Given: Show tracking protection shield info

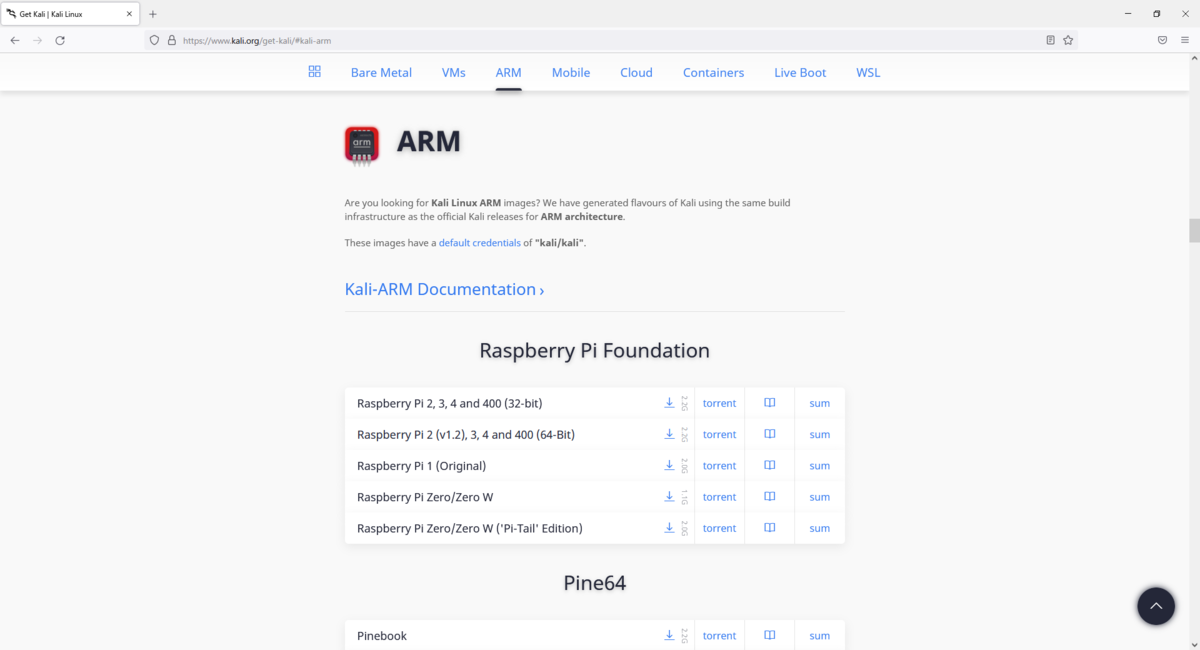Looking at the screenshot, I should [x=154, y=40].
